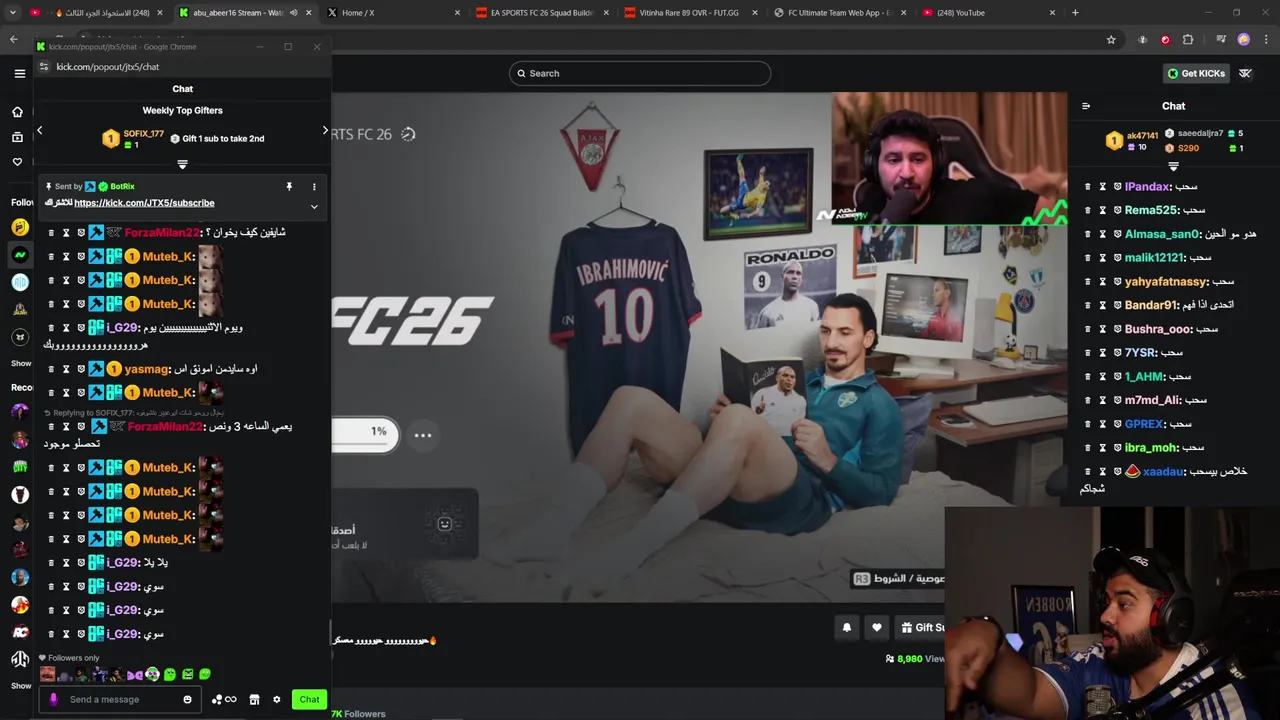Screen dimensions: 1280x720
Task: Switch to EA SPORTS FC 26 Squad Builder tab
Action: tap(540, 13)
